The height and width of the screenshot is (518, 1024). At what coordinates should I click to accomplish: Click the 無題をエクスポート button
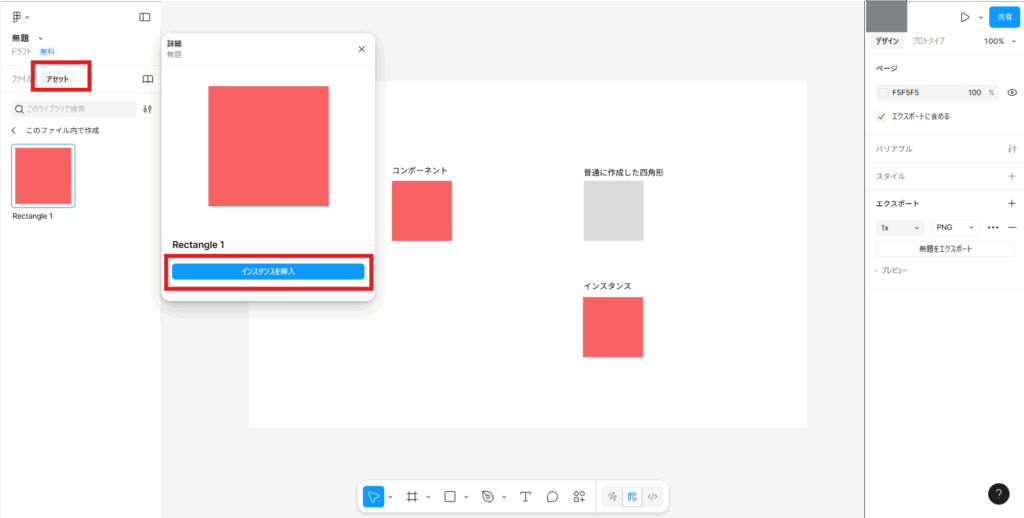click(945, 249)
